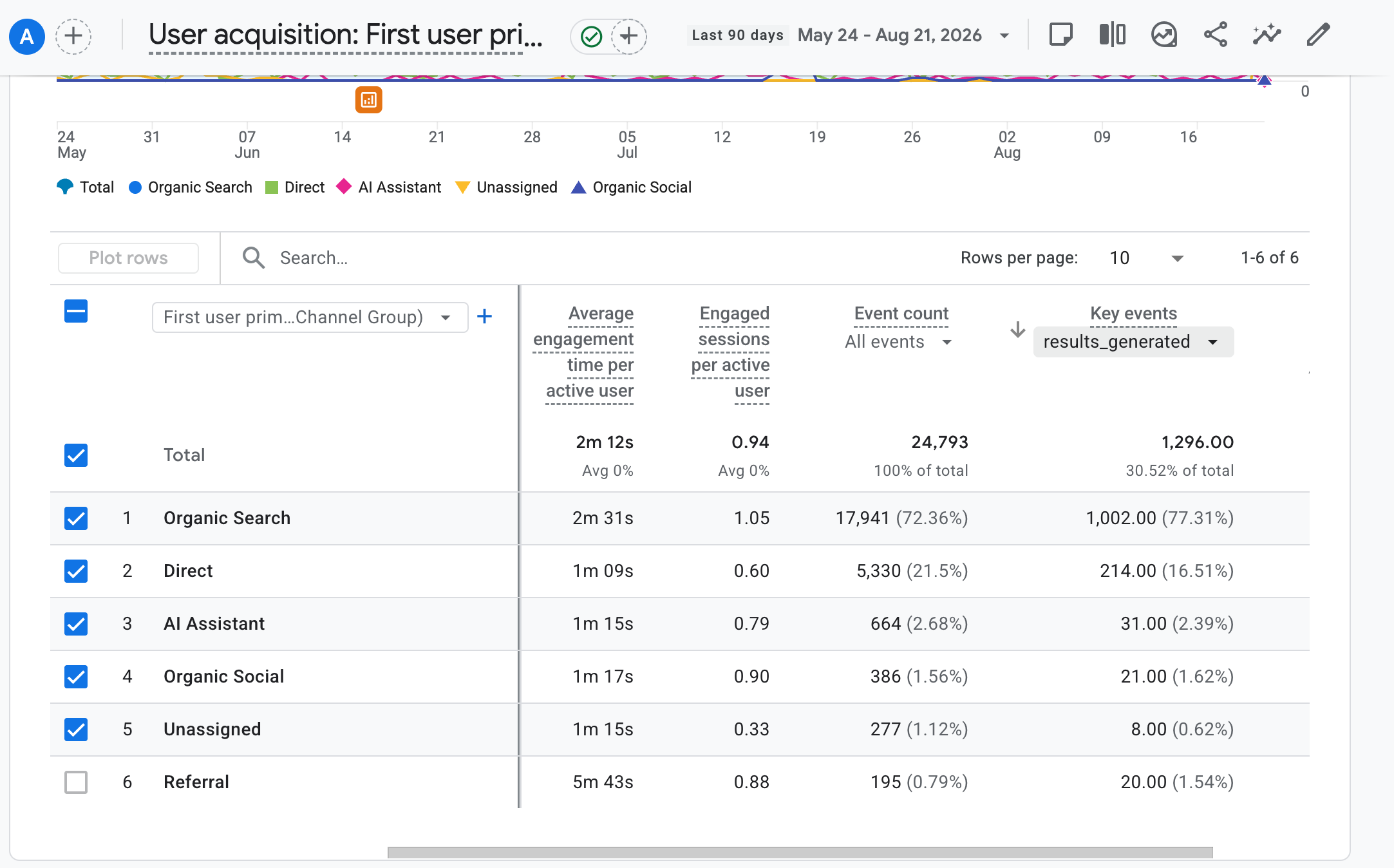
Task: Uncheck the Unassigned row checkbox
Action: 76,730
